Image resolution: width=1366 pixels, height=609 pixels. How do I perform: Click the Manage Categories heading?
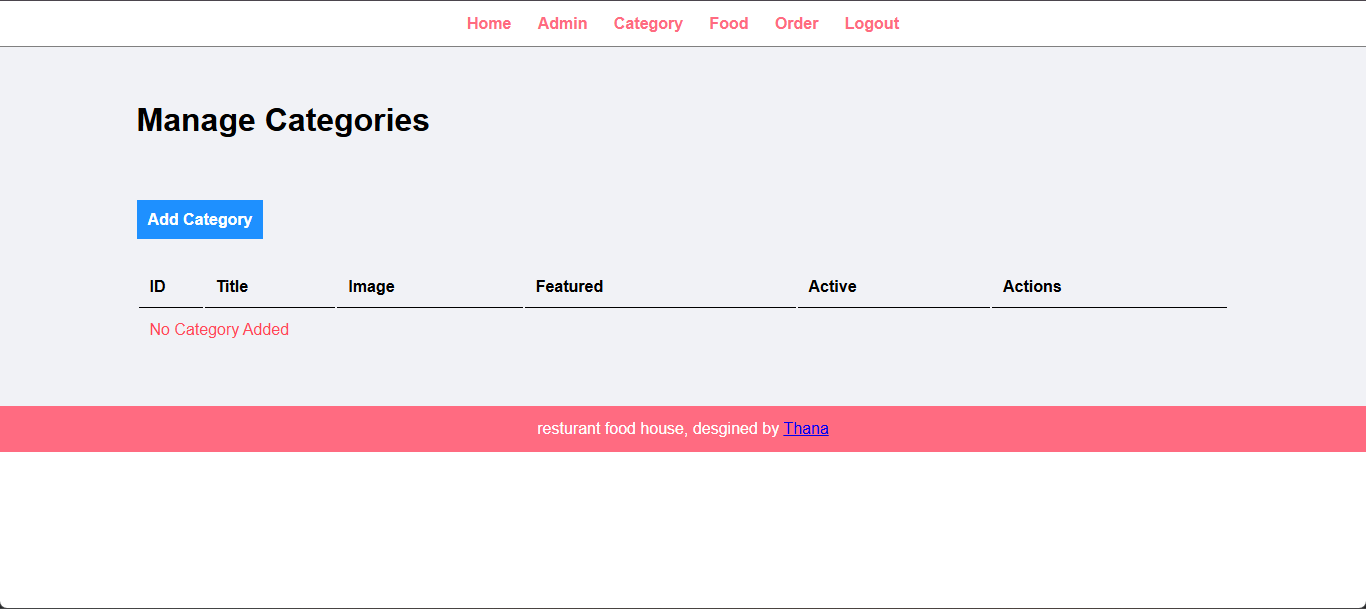[x=283, y=121]
